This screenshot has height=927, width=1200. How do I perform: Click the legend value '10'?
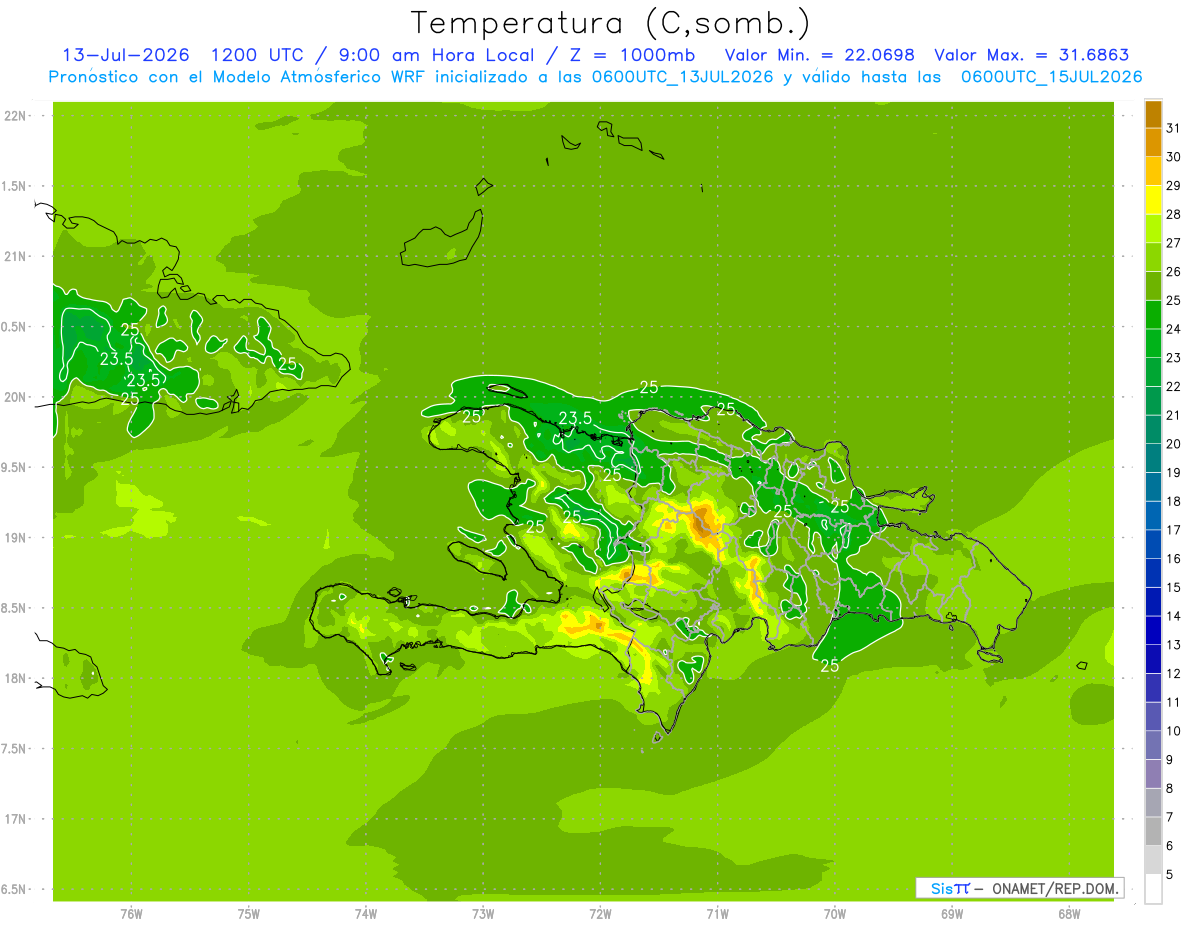coord(1173,730)
